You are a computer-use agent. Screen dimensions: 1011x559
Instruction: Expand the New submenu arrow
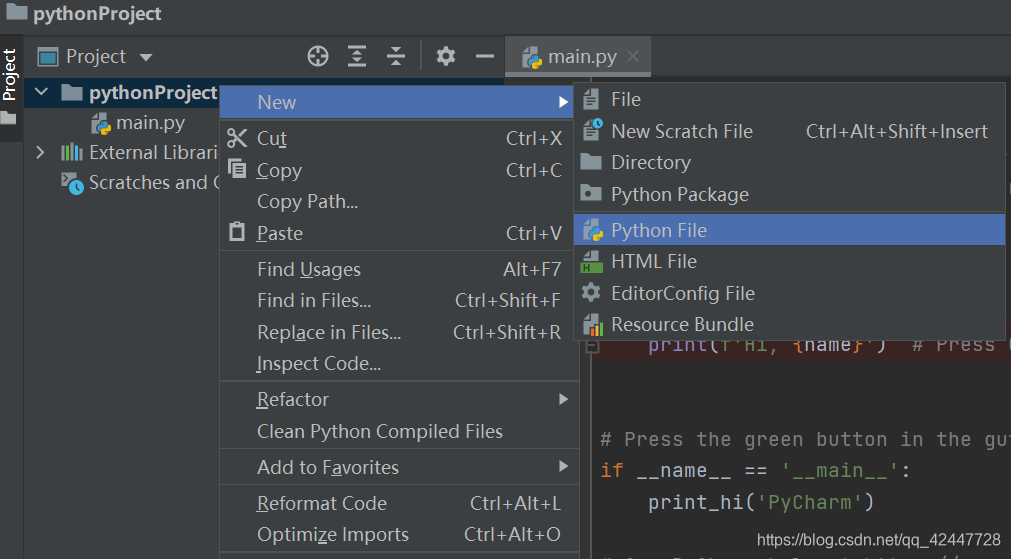click(x=564, y=102)
